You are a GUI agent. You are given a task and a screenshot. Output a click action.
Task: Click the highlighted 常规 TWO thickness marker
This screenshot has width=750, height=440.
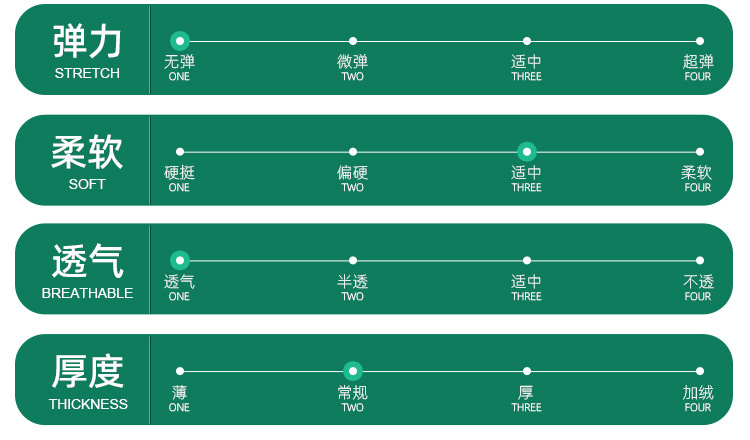pos(353,371)
